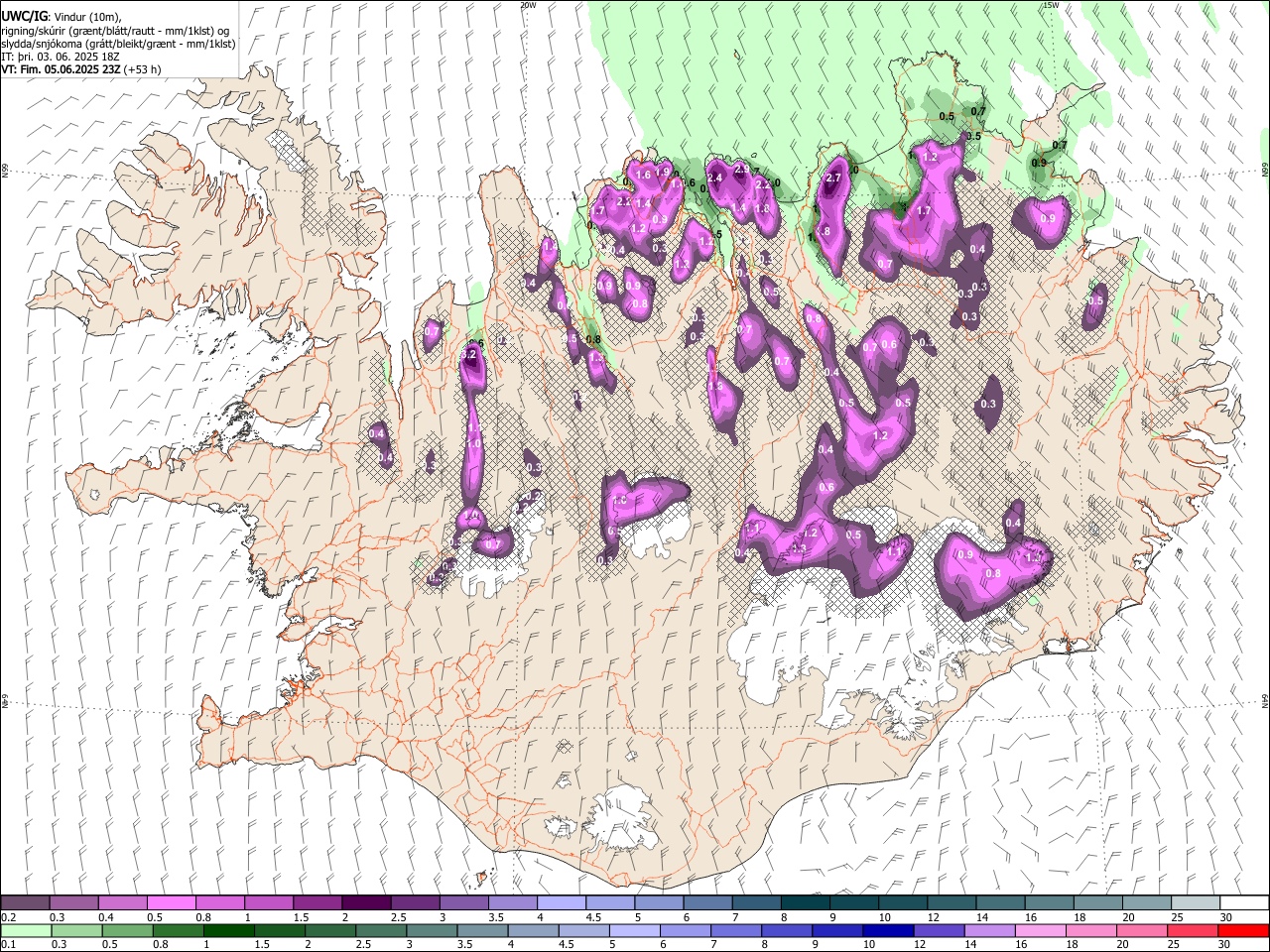The height and width of the screenshot is (952, 1270).
Task: Click the dark blue swatch labeled 10 in the lower legend
Action: 887,930
